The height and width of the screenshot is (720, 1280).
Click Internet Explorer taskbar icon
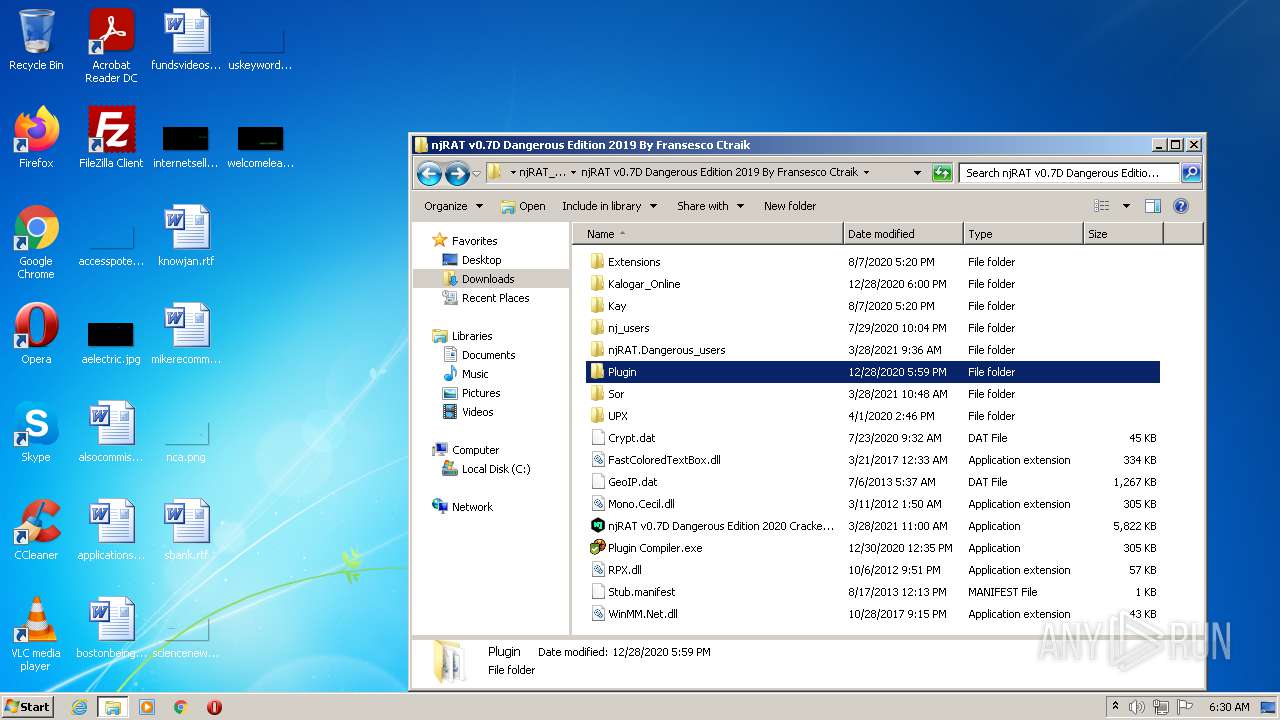click(79, 707)
